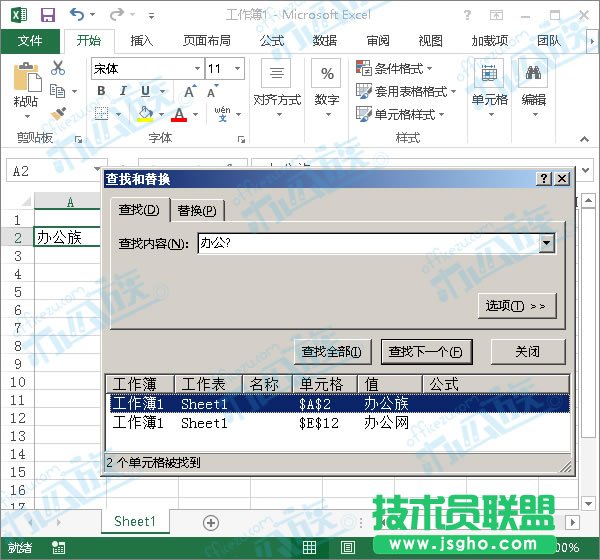The image size is (600, 560).
Task: Select the result row with $A$2 办公族
Action: 339,404
